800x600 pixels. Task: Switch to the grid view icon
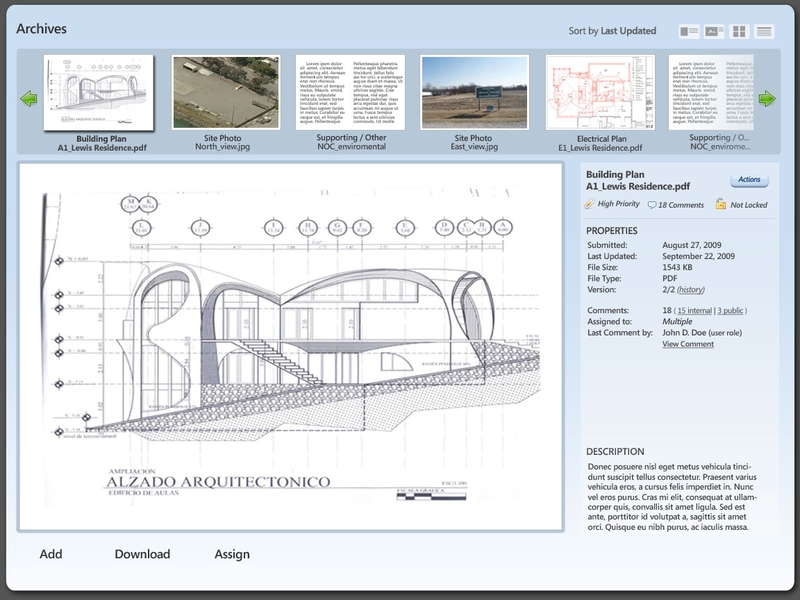coord(739,32)
